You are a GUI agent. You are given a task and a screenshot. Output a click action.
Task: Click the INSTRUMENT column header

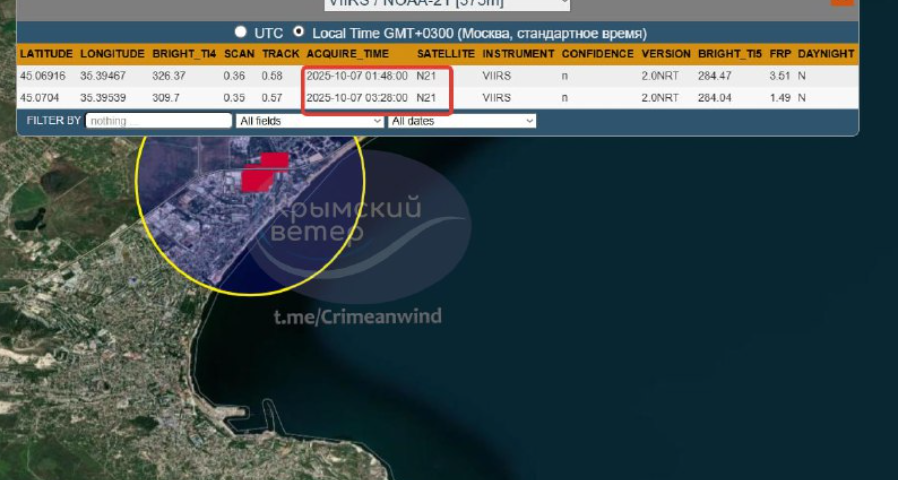517,53
